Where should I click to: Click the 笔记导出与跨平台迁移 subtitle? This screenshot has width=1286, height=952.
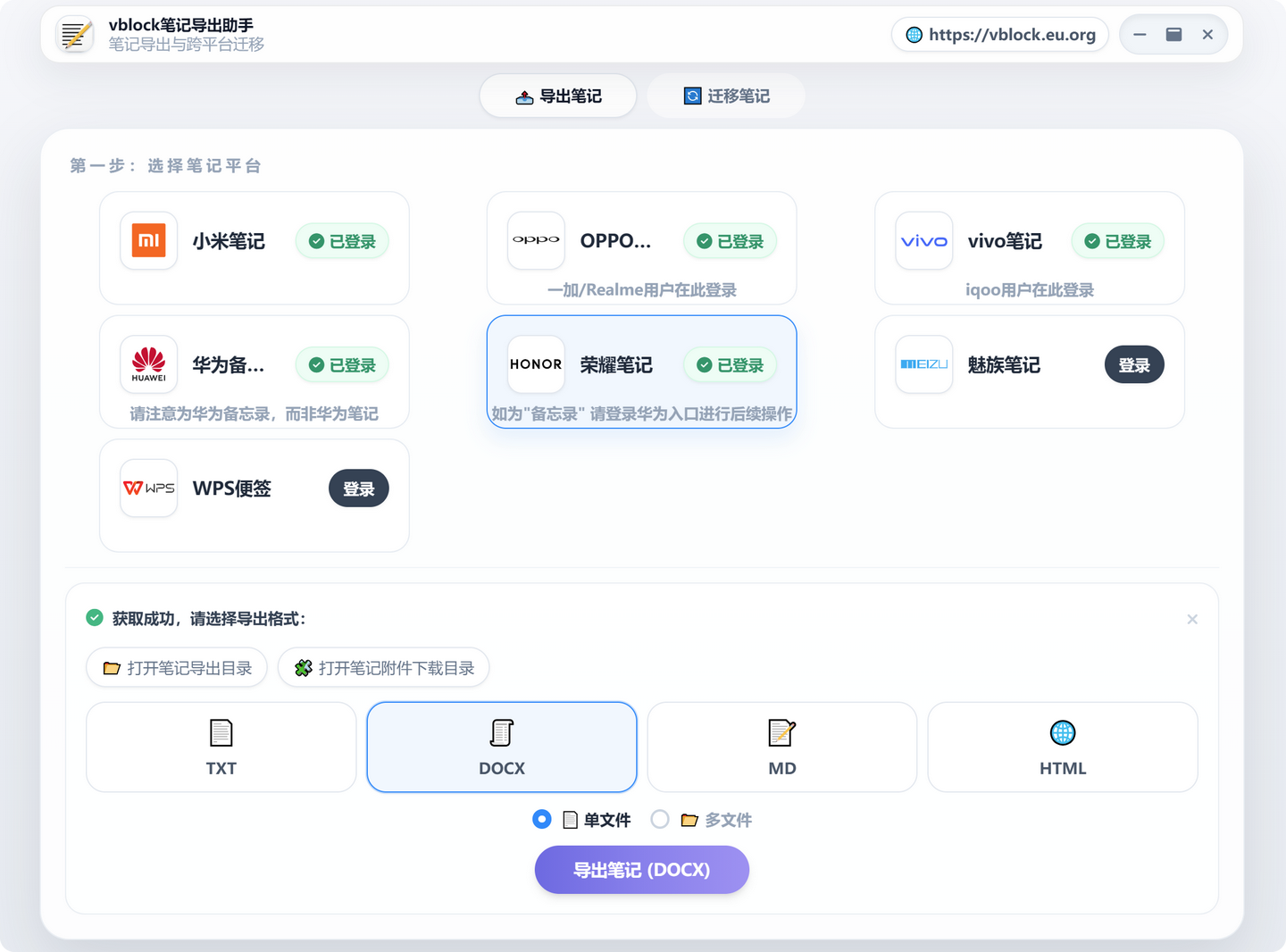(187, 45)
